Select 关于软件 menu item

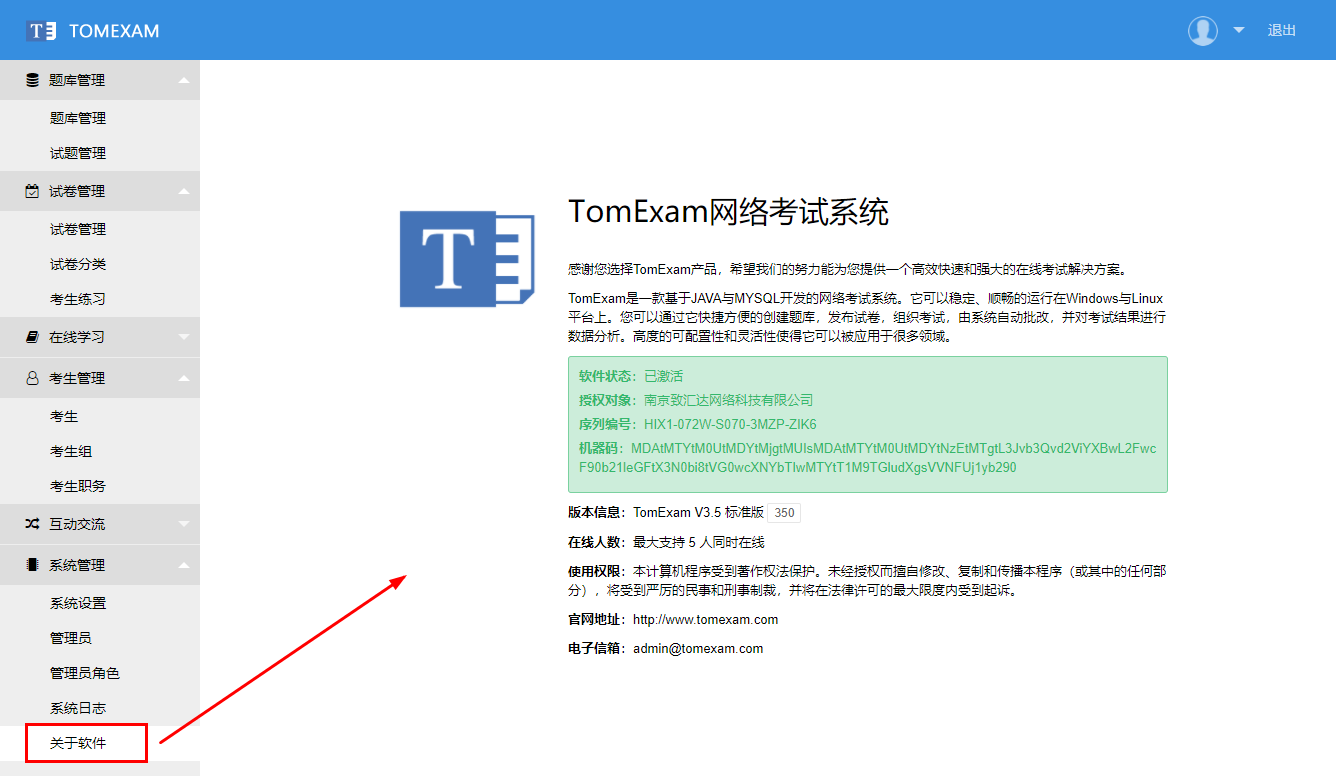click(78, 743)
